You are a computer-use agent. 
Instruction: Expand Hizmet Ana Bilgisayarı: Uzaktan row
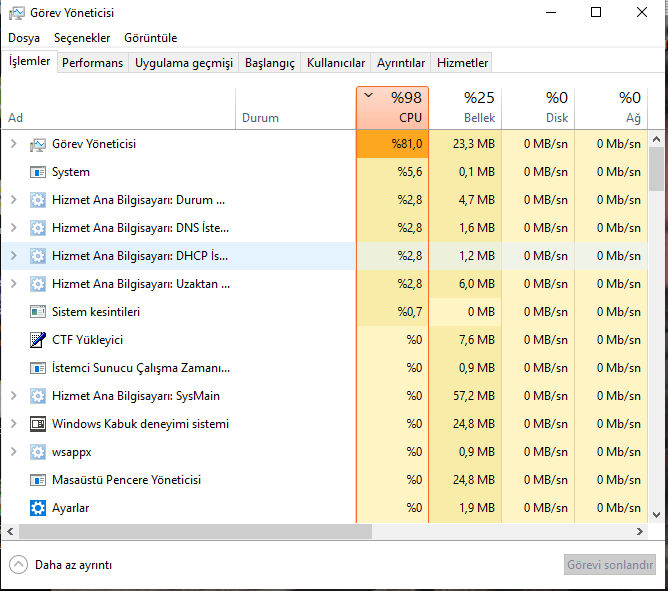(x=13, y=283)
